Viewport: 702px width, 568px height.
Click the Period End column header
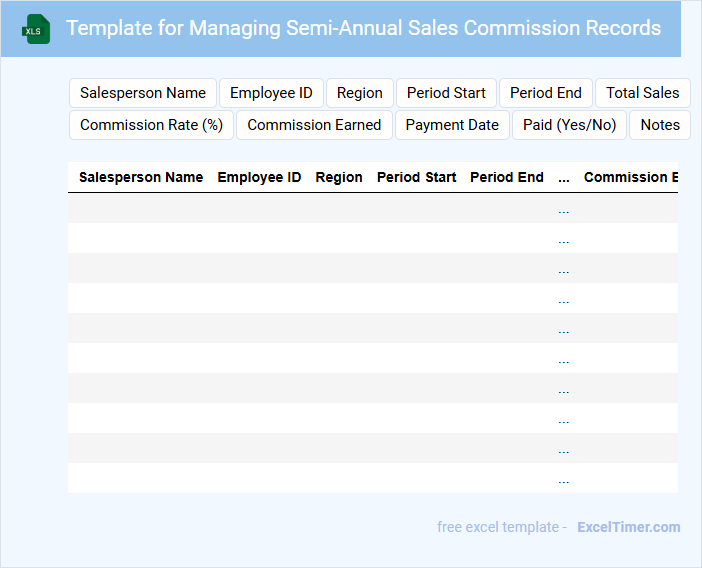[507, 177]
